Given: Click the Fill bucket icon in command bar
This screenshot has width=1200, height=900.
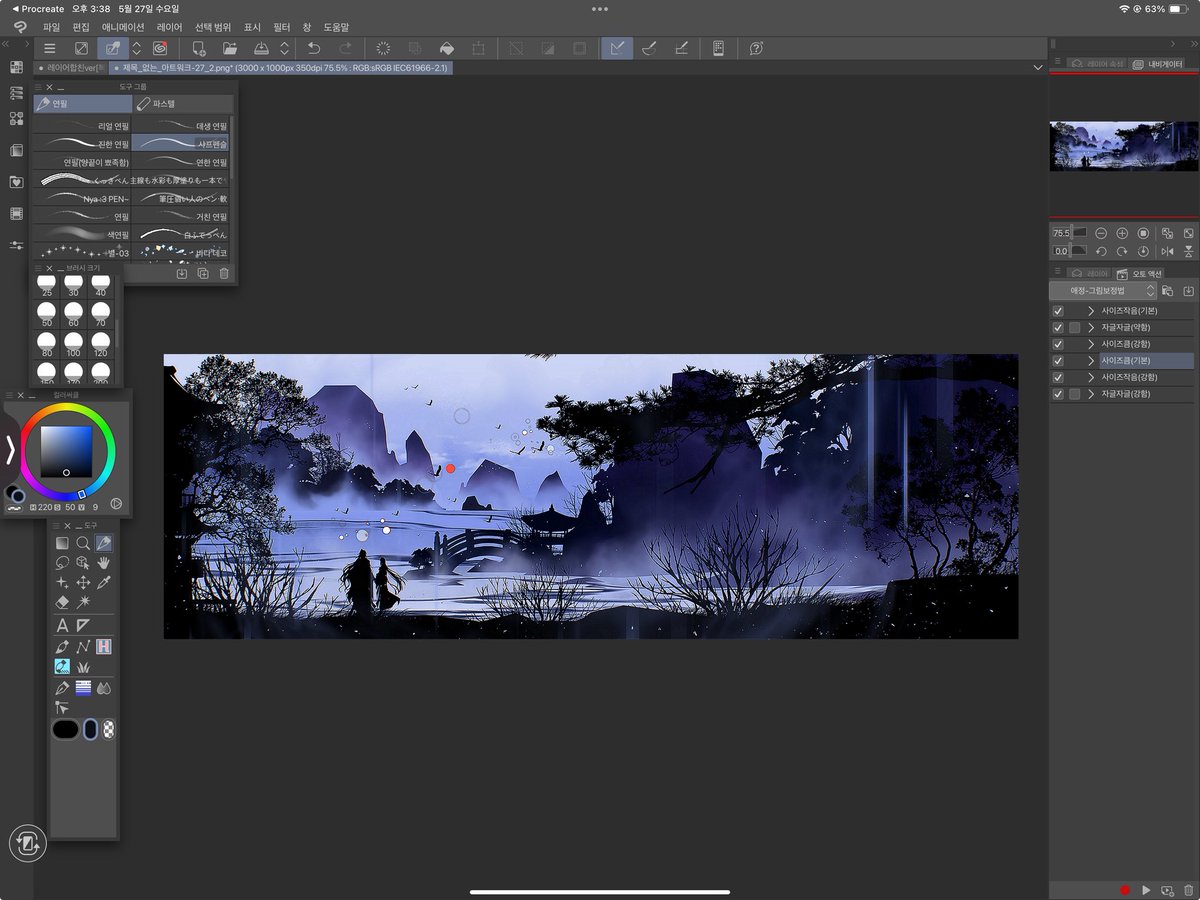Looking at the screenshot, I should coord(447,48).
